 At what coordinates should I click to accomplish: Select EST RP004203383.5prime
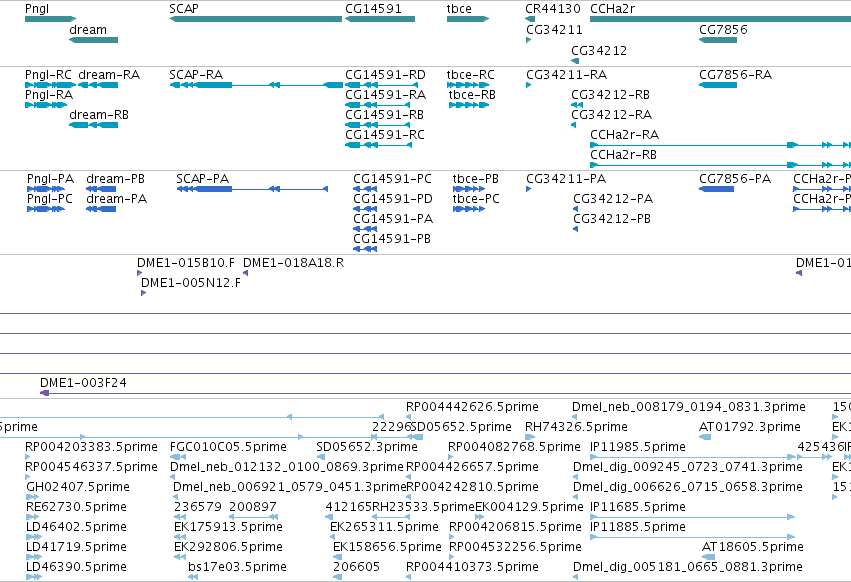(x=91, y=447)
